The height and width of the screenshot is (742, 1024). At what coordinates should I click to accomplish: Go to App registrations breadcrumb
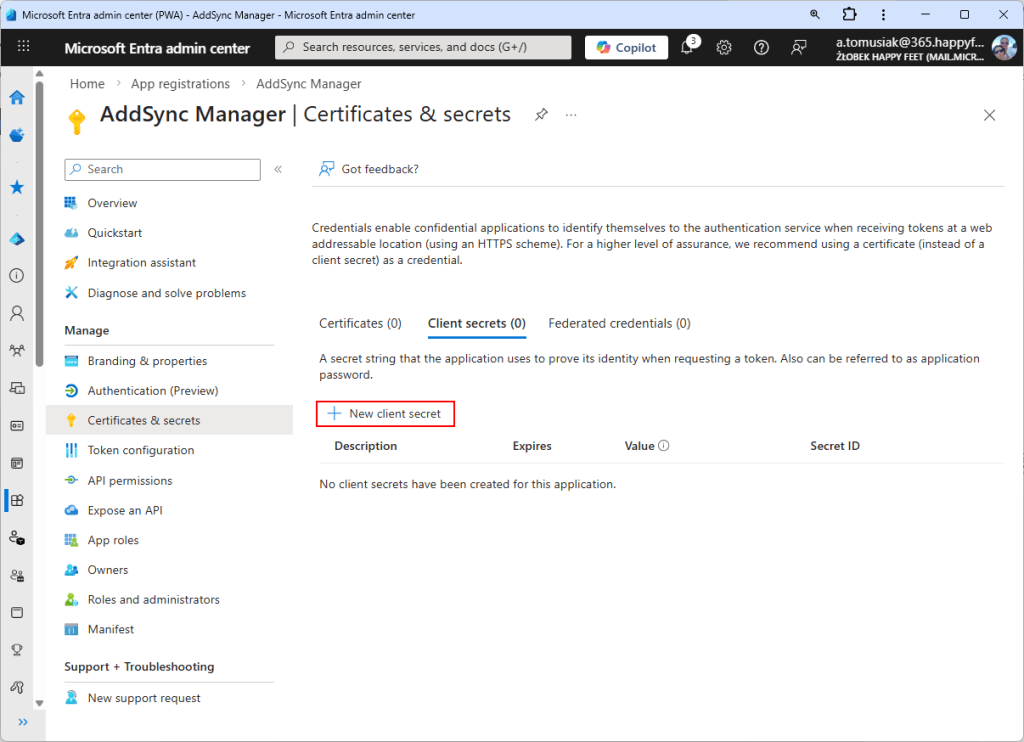pyautogui.click(x=180, y=84)
